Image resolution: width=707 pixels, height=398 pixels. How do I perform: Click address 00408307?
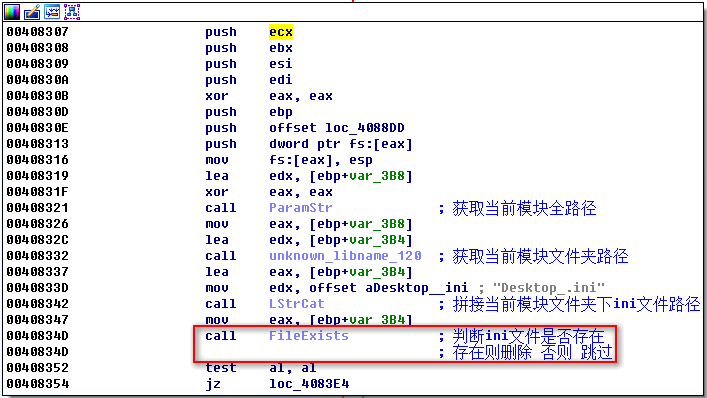[x=37, y=32]
